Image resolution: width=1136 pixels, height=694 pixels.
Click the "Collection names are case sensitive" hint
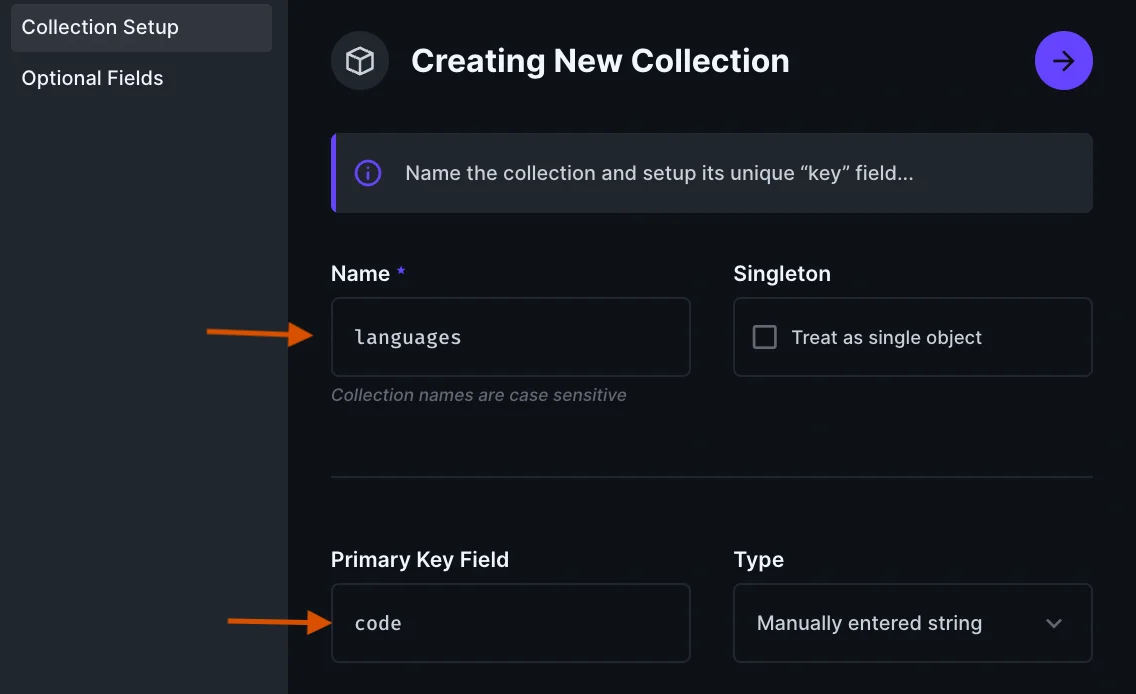click(478, 395)
